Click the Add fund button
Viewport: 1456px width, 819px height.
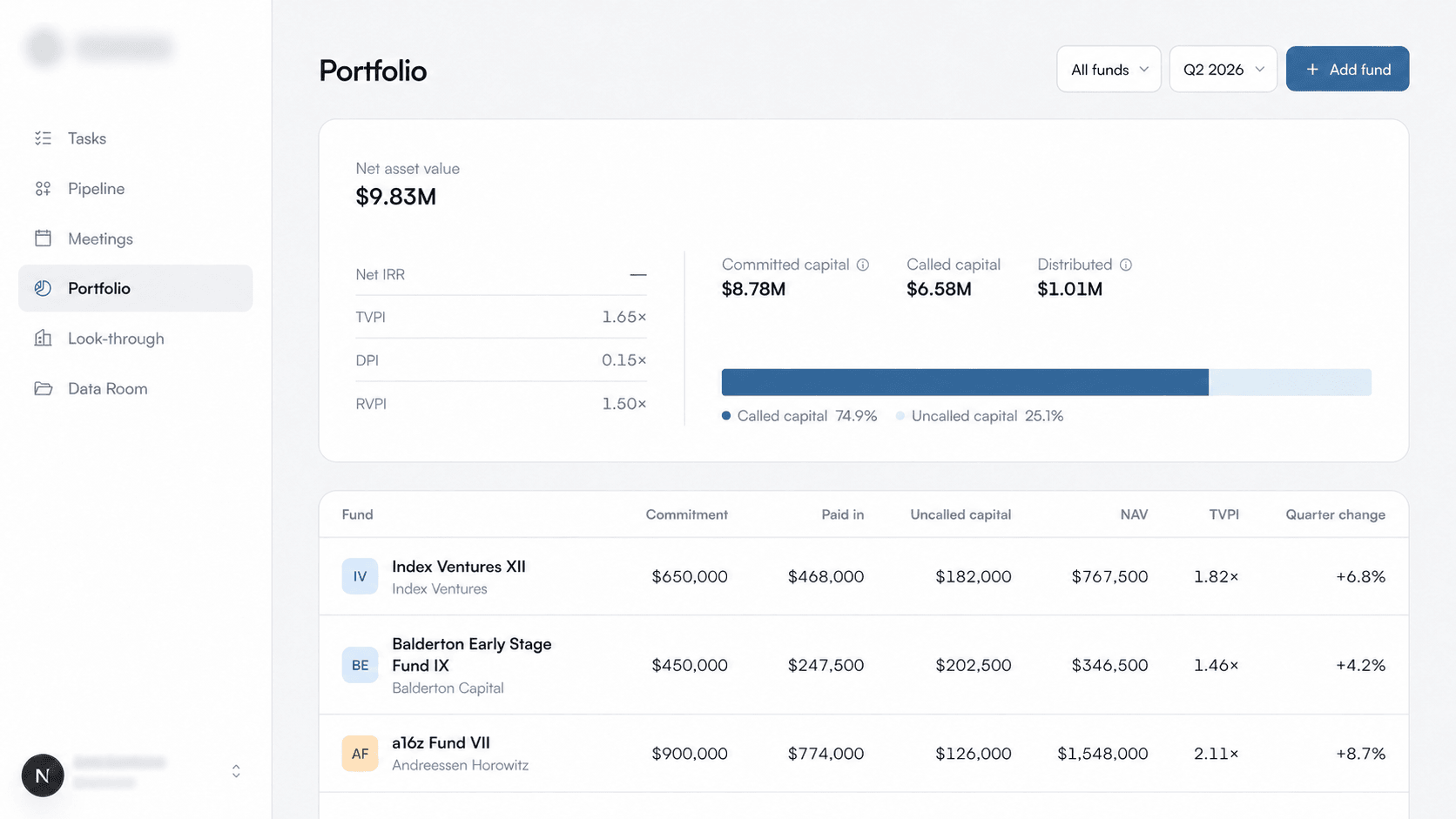1347,69
